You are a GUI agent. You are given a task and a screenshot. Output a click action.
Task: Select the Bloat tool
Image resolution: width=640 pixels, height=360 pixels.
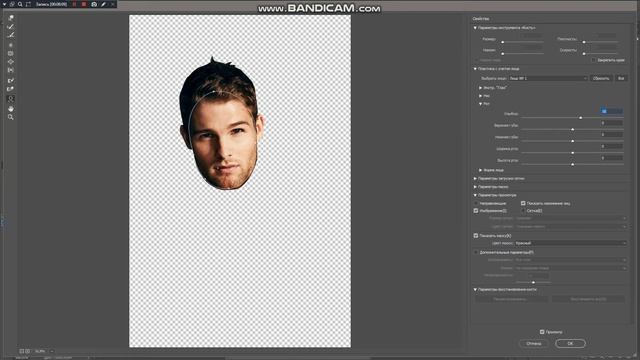coord(11,62)
